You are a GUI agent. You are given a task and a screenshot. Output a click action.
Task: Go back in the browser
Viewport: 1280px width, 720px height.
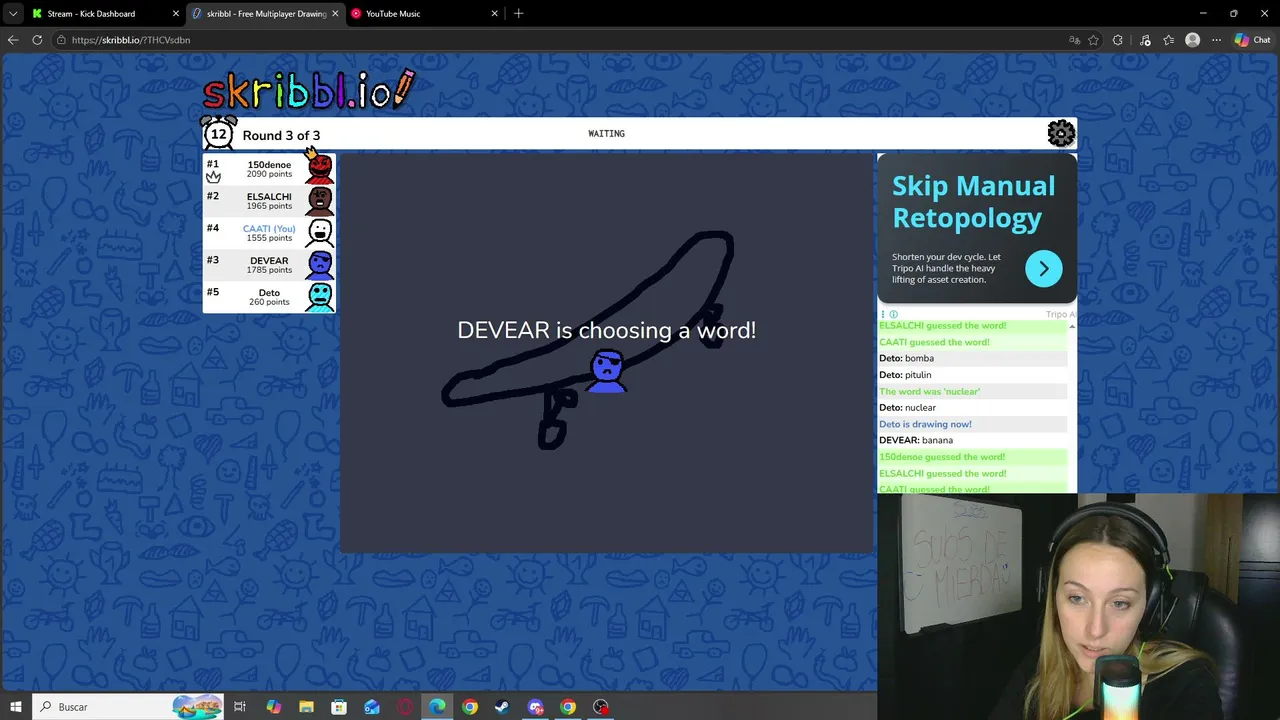[x=13, y=40]
